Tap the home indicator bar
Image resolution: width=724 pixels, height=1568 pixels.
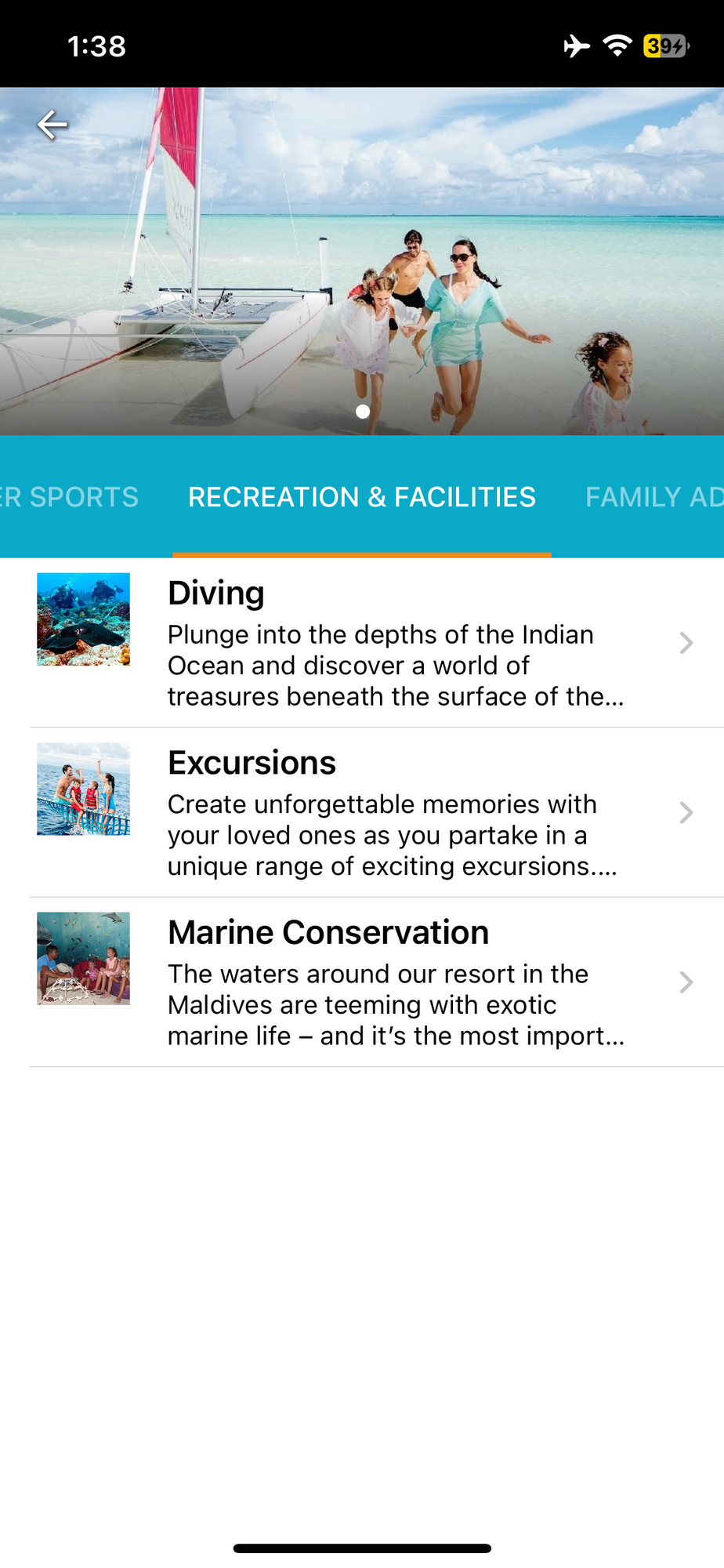click(x=362, y=1548)
